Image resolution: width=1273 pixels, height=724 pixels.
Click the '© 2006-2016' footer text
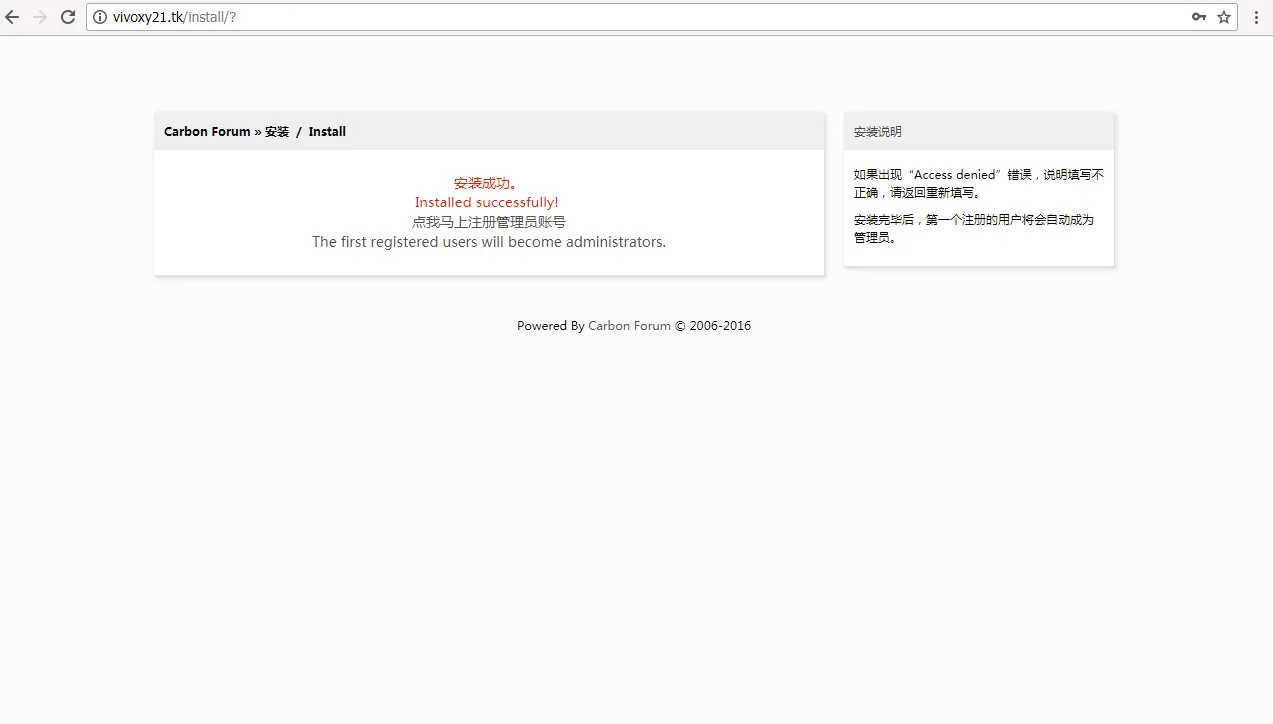(x=713, y=326)
